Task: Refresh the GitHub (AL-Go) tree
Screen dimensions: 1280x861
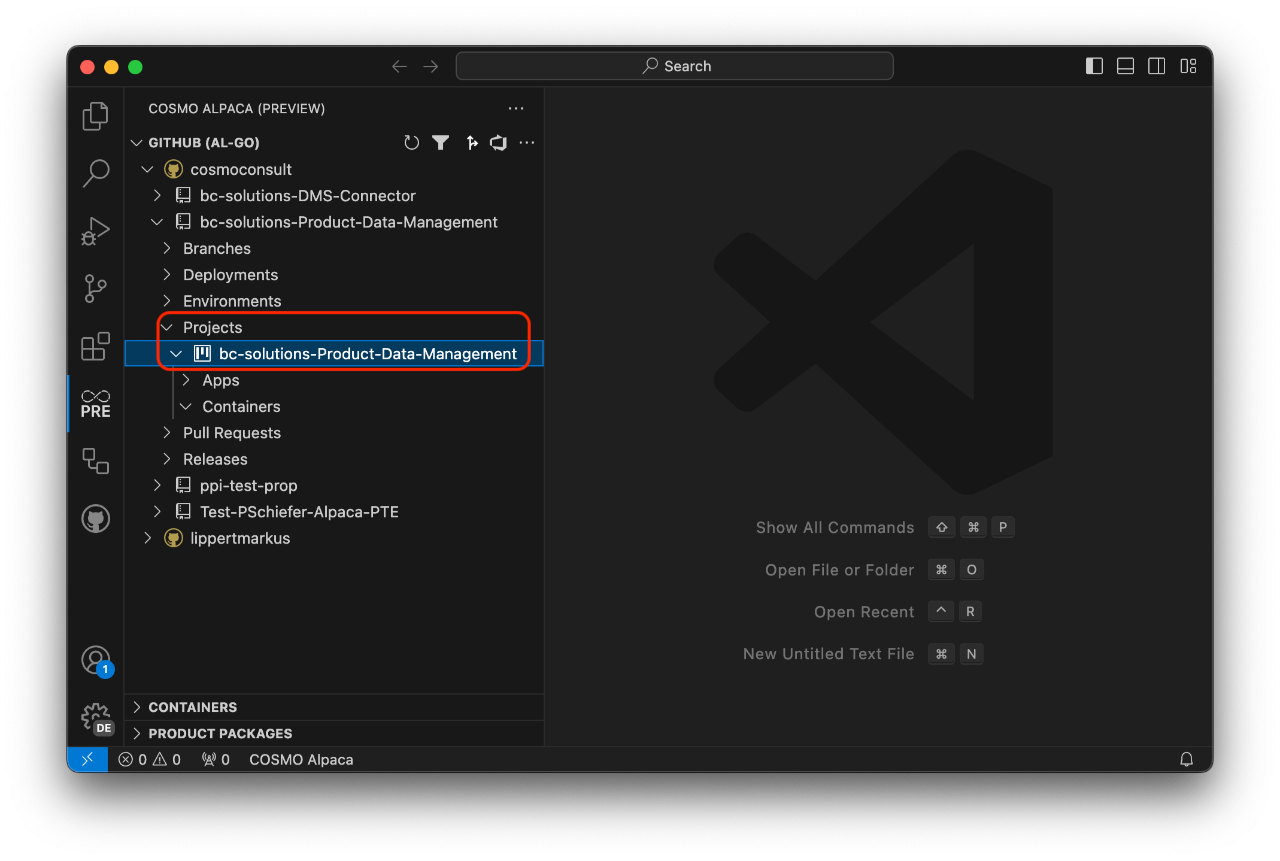Action: [411, 142]
